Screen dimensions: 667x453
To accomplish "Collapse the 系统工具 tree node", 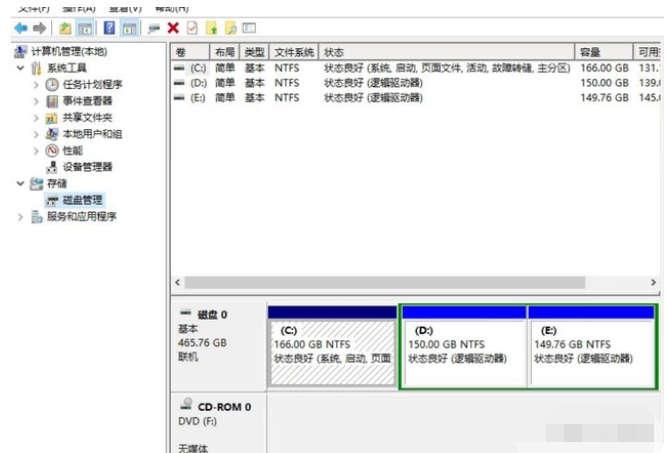I will pyautogui.click(x=21, y=68).
